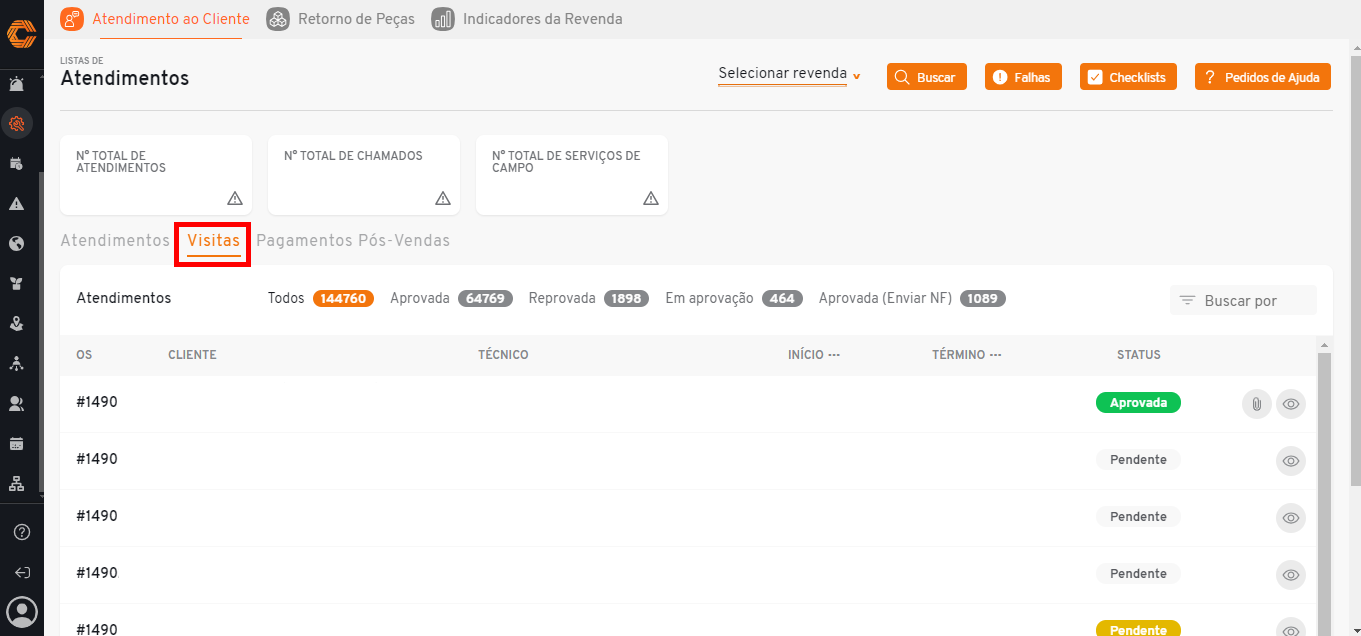
Task: Sort by the INÍCIO column header
Action: tap(813, 355)
